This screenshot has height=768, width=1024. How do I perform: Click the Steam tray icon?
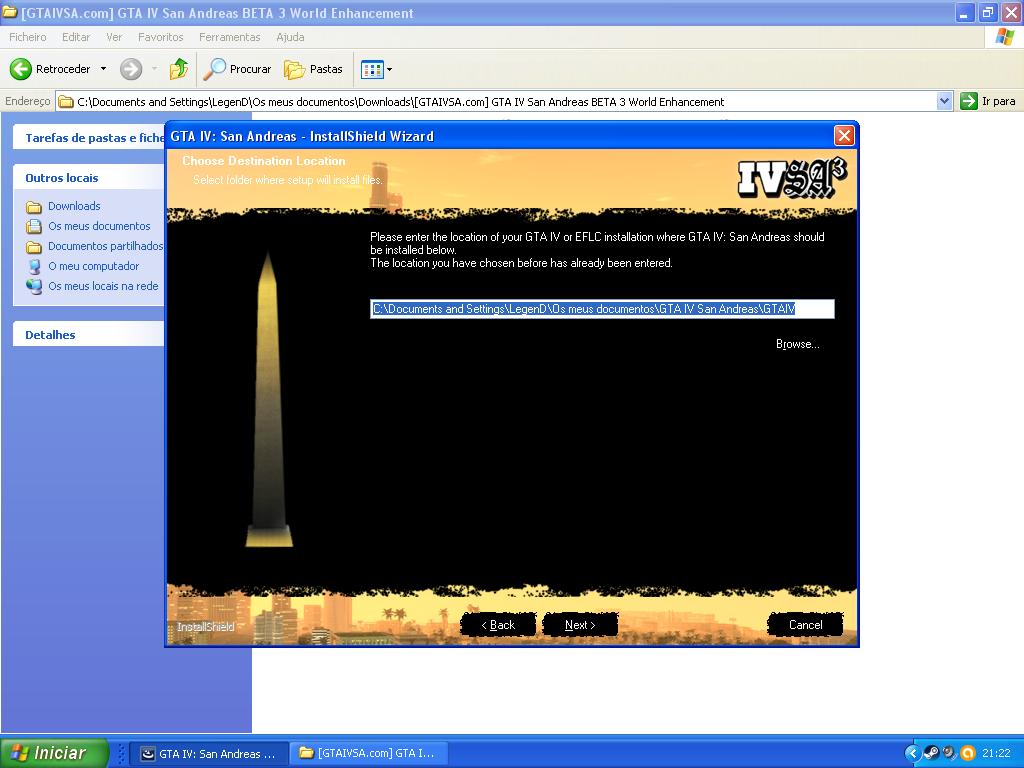[931, 753]
